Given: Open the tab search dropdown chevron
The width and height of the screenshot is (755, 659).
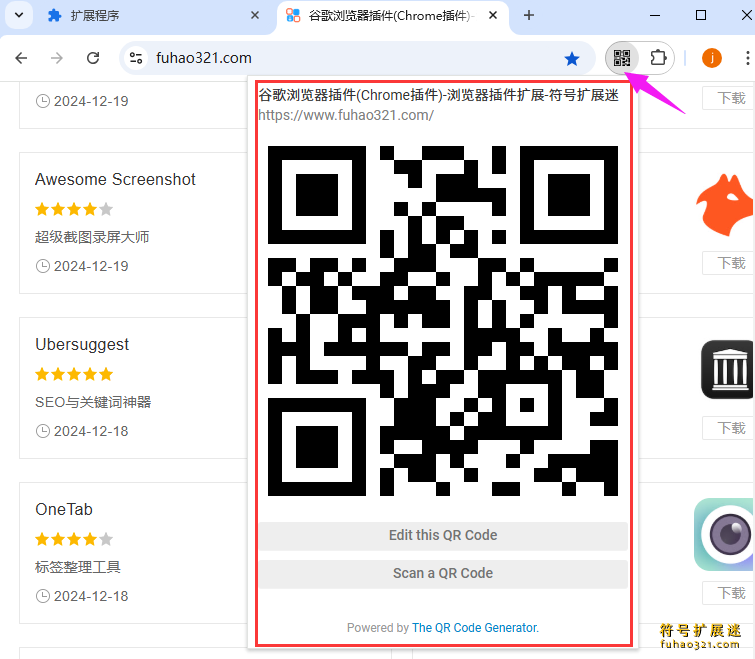Looking at the screenshot, I should pyautogui.click(x=19, y=15).
